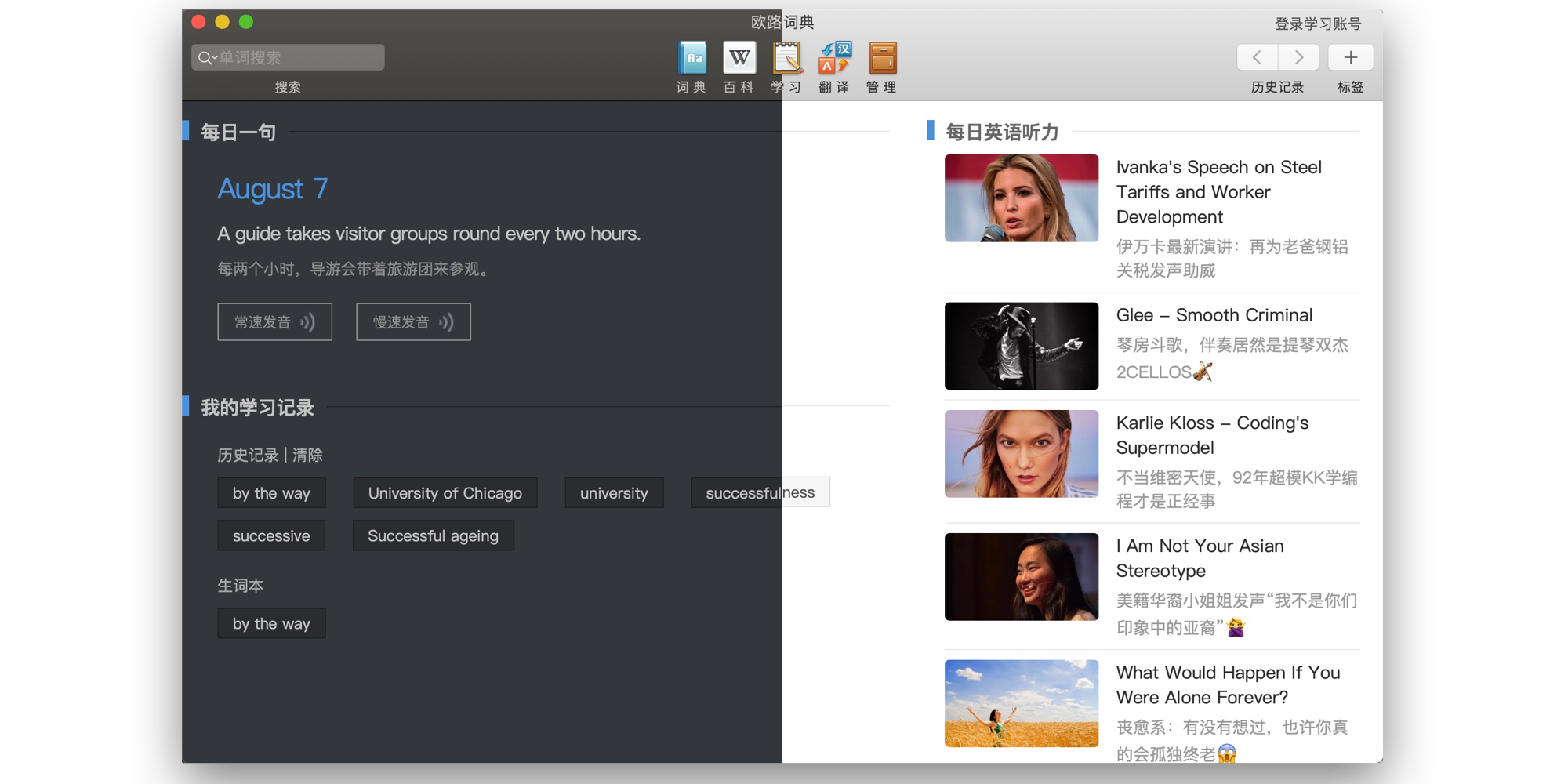Click the 单词搜索 search field
The image size is (1568, 784).
coord(288,57)
